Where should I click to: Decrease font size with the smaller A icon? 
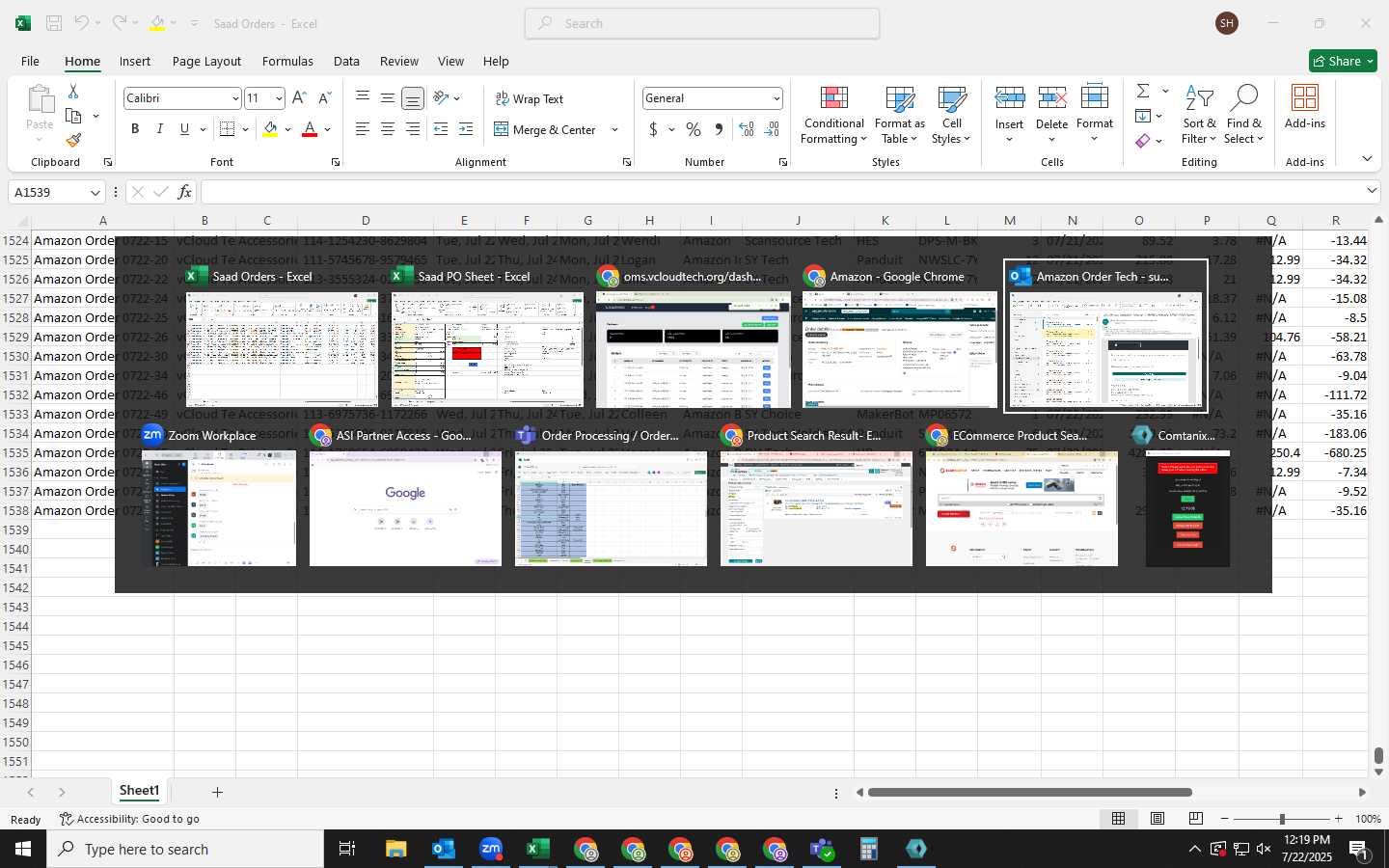click(x=324, y=98)
